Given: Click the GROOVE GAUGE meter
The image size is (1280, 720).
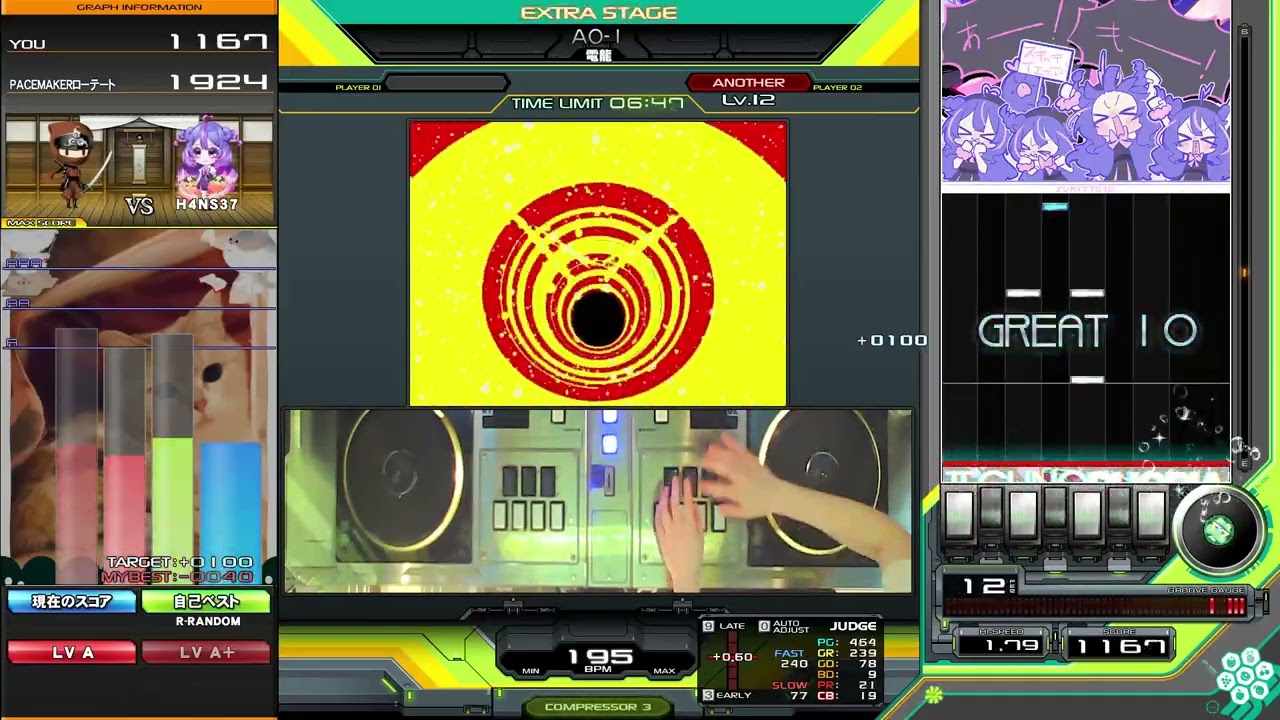Looking at the screenshot, I should pos(1095,605).
